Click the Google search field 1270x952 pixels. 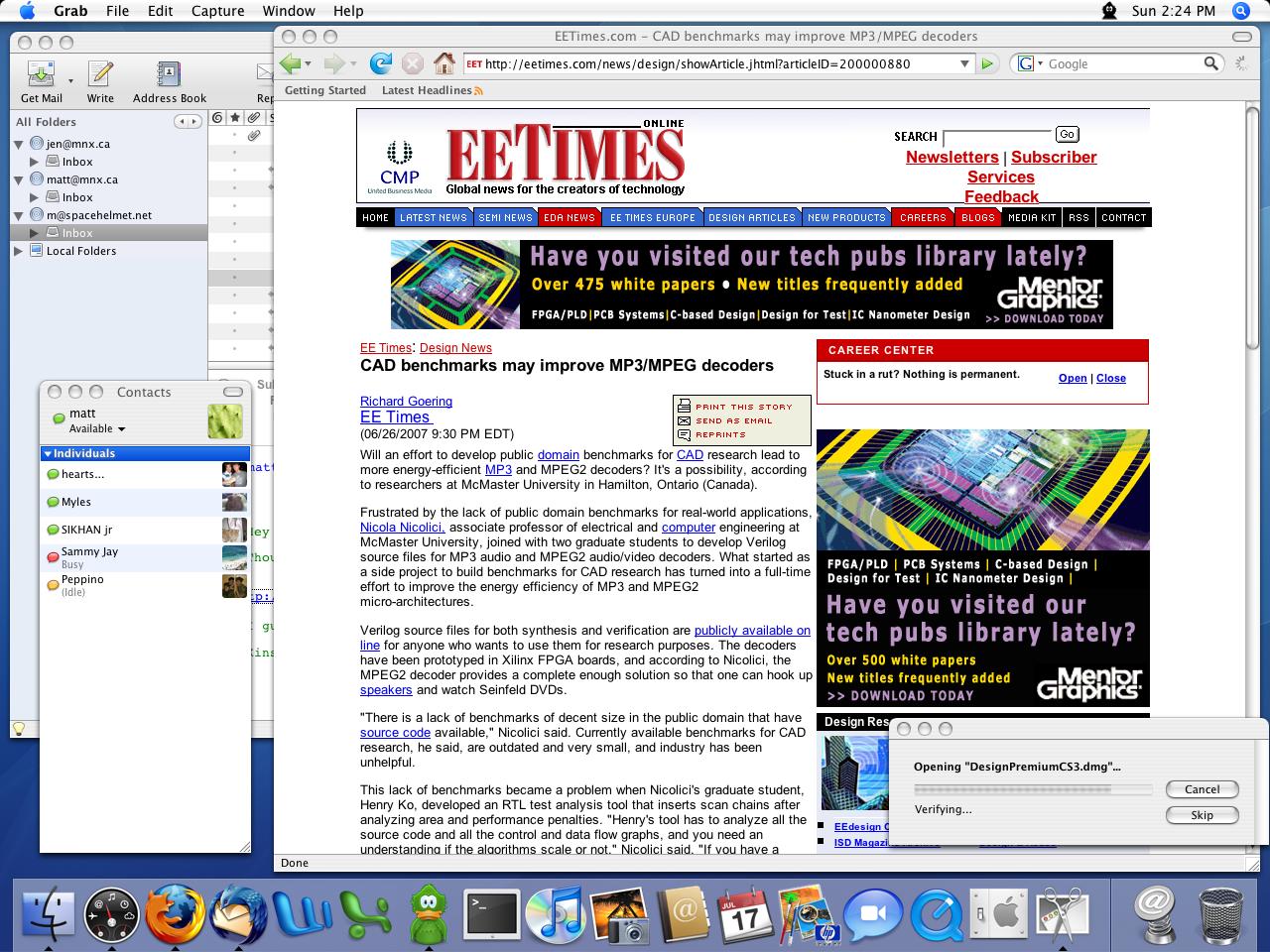pos(1121,63)
